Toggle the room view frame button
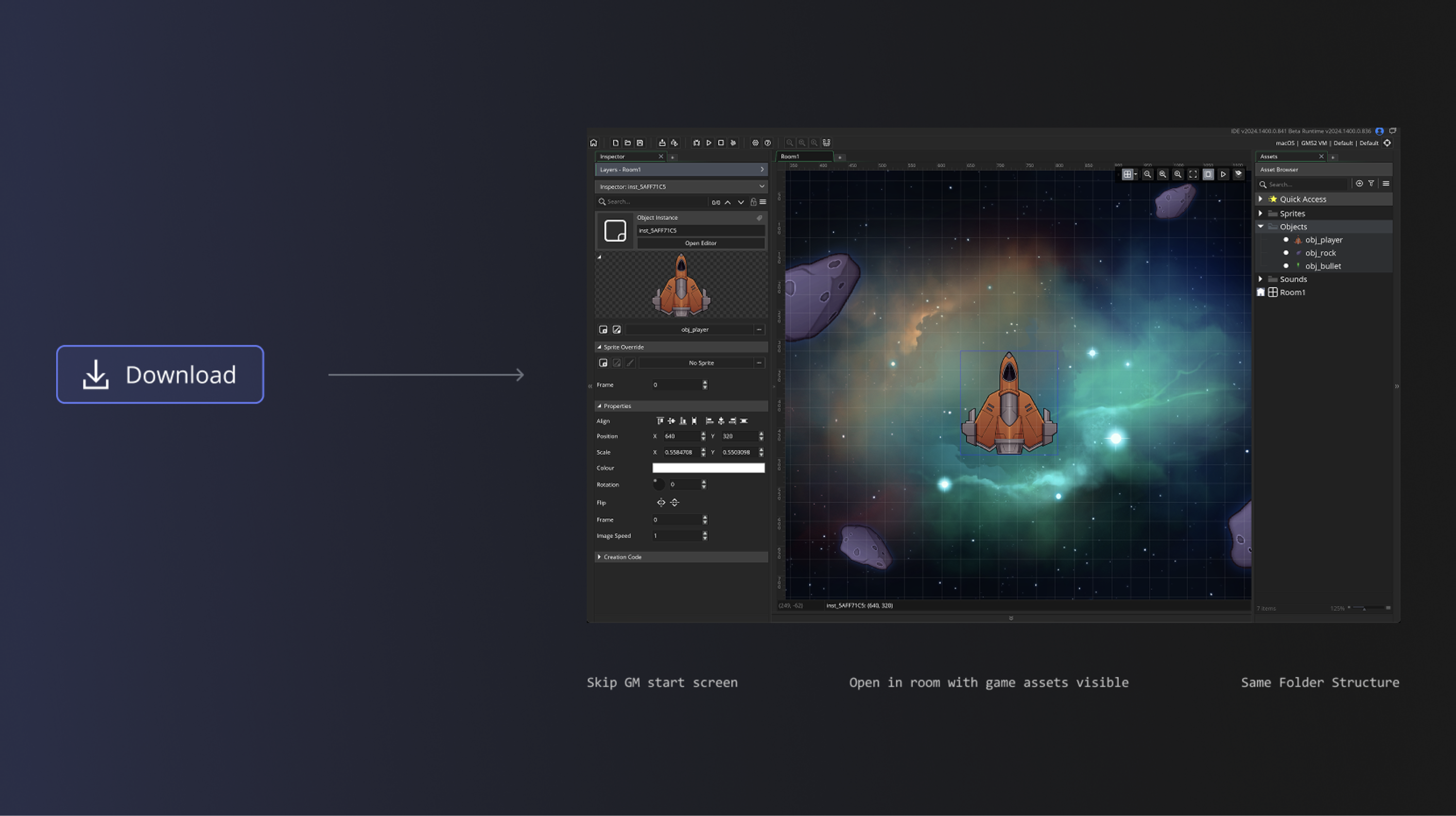 tap(1208, 175)
